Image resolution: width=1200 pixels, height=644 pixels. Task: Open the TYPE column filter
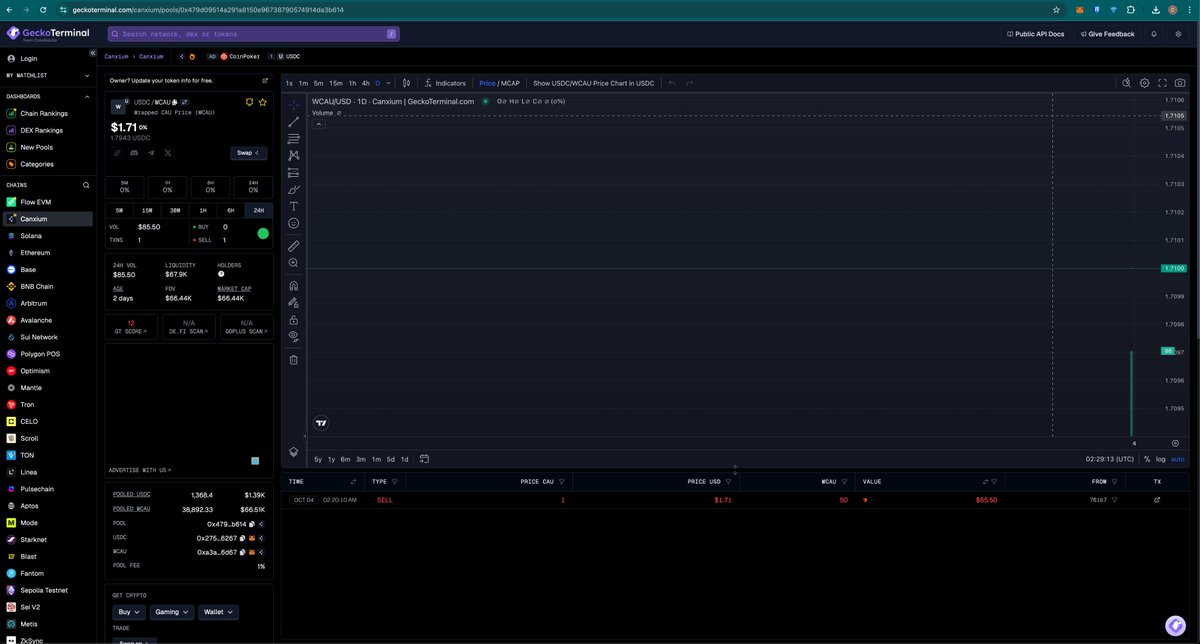(x=395, y=481)
